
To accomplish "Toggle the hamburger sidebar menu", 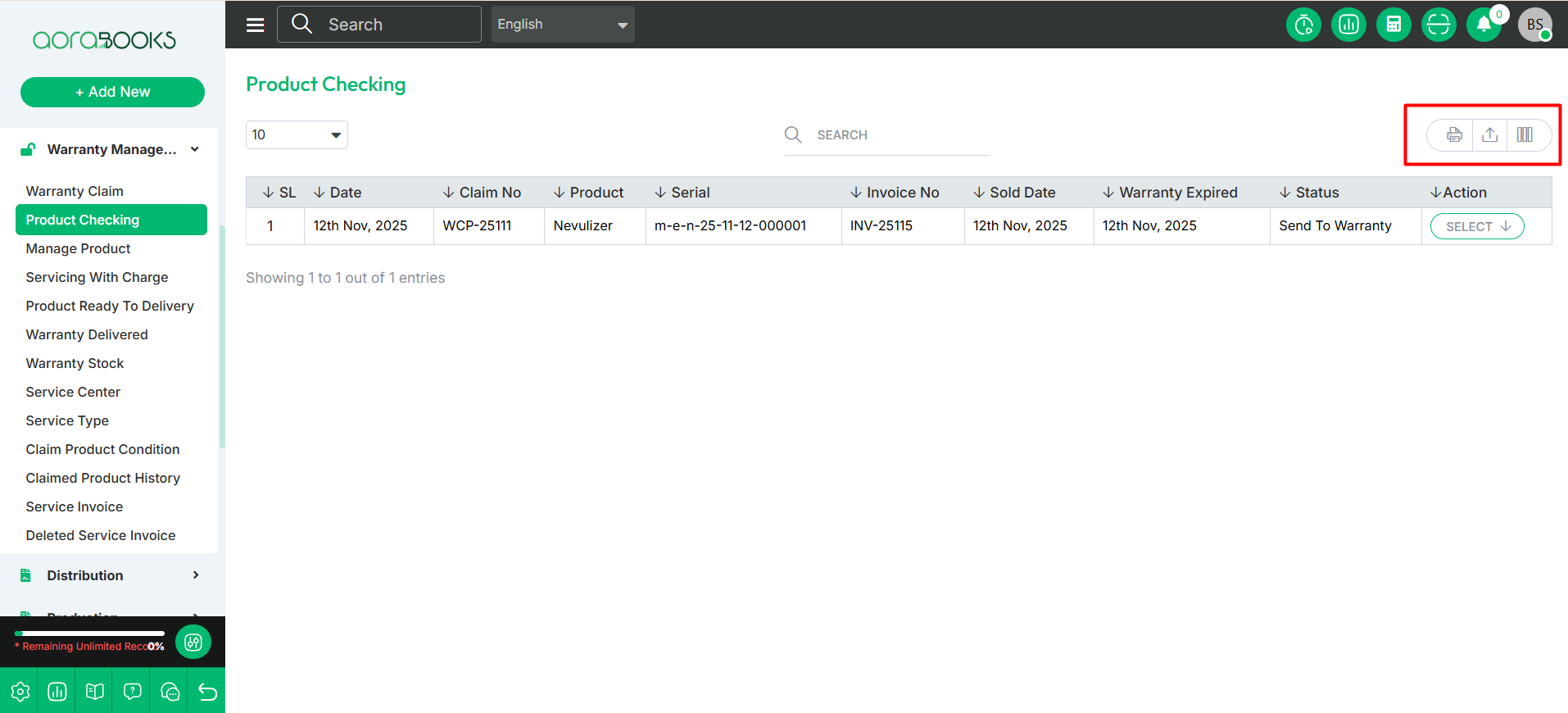I will [x=256, y=25].
